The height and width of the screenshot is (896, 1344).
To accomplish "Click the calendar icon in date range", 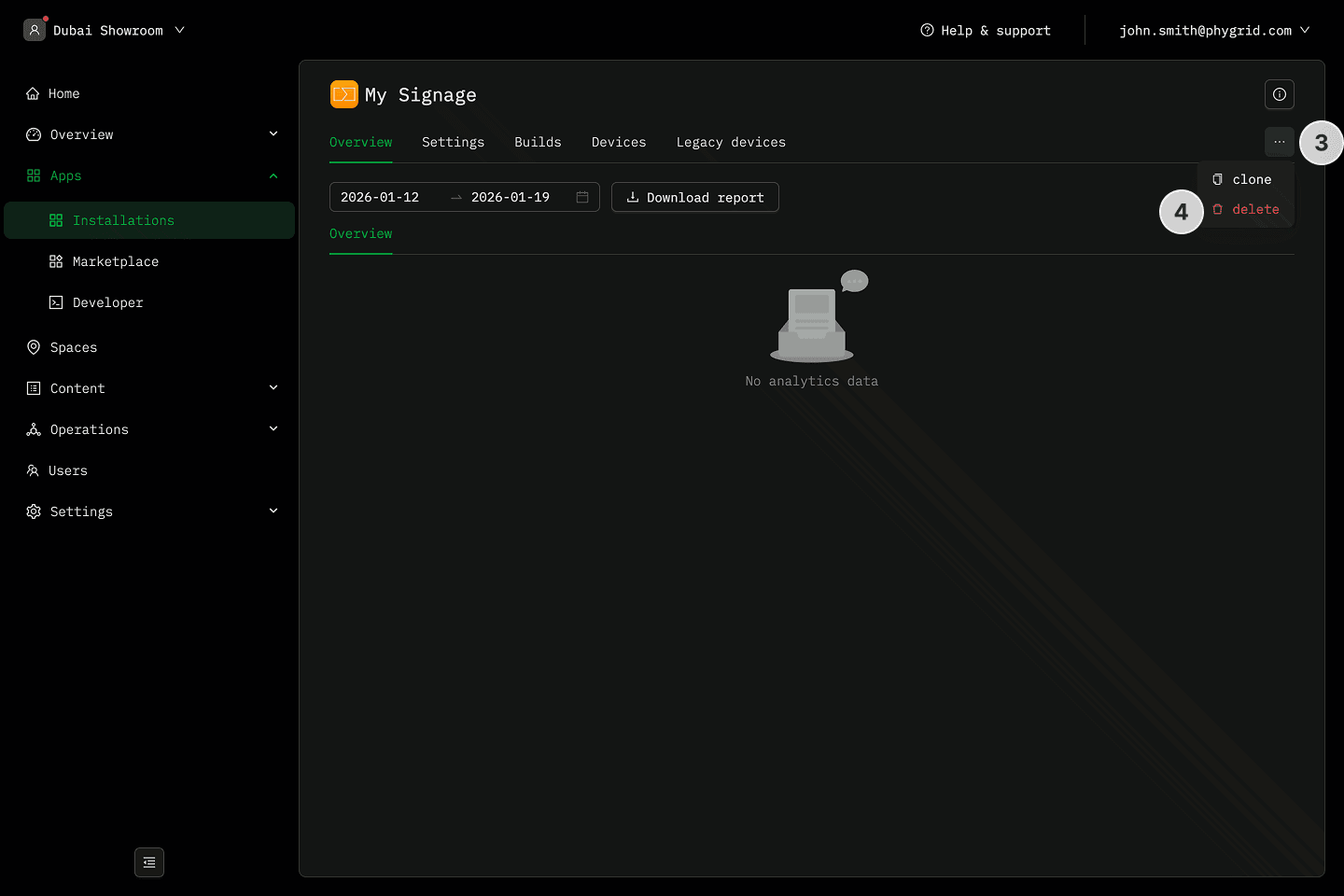I will click(582, 197).
